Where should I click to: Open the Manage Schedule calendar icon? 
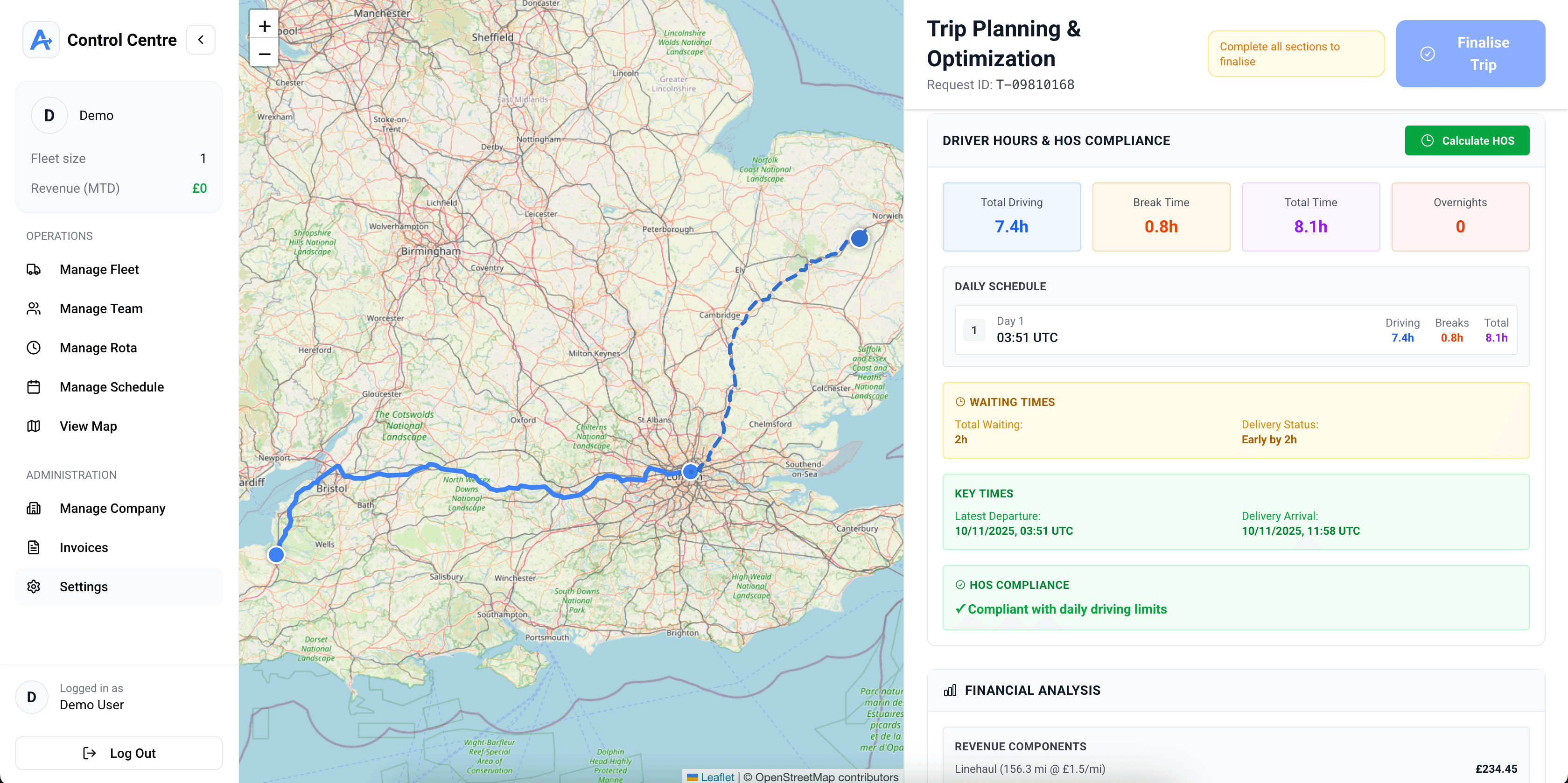pos(34,387)
